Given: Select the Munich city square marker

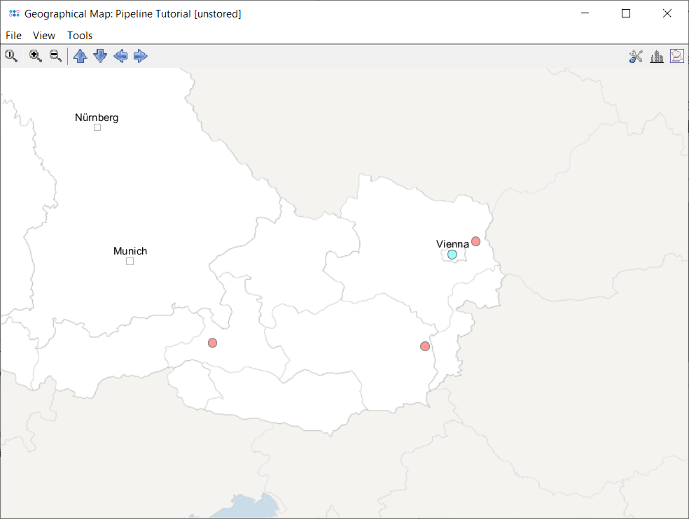Looking at the screenshot, I should tap(130, 261).
